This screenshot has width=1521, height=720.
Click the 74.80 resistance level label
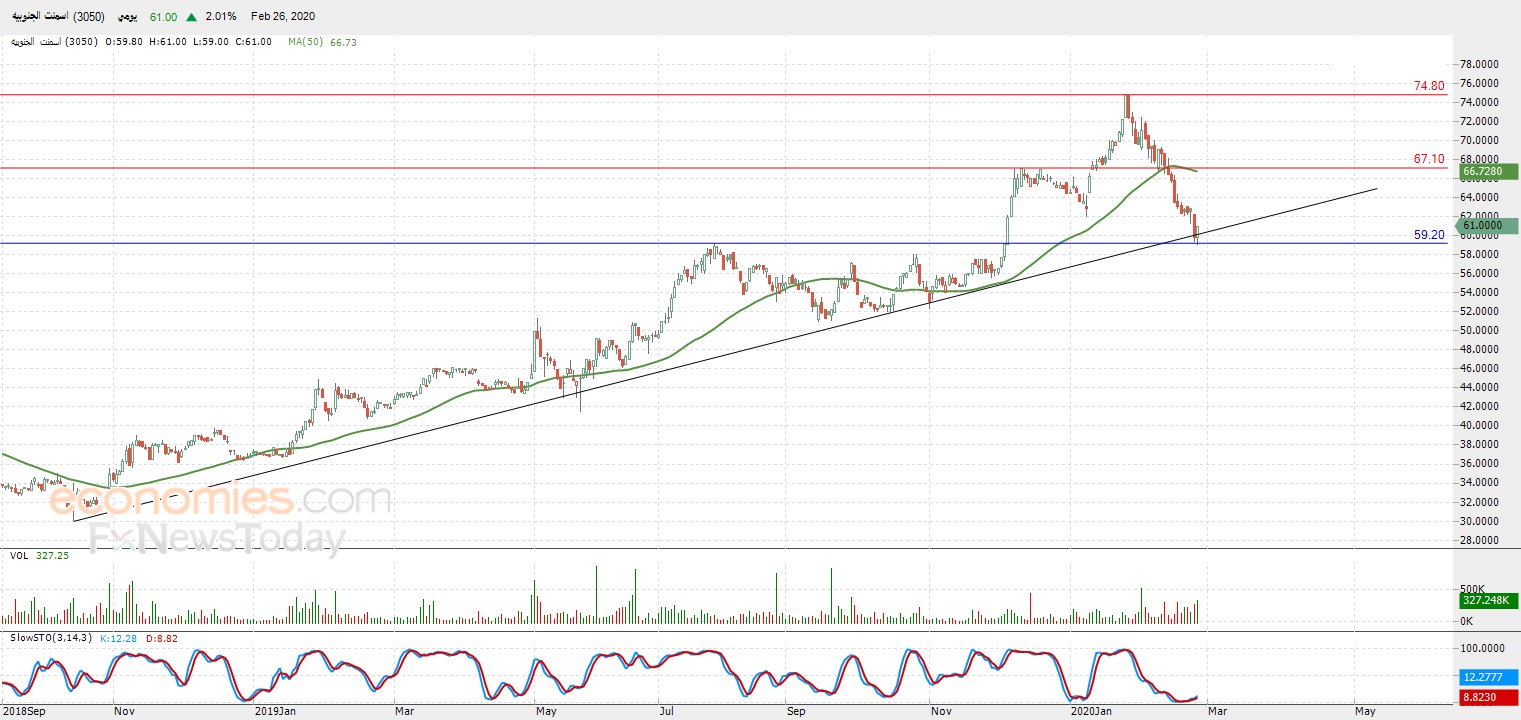pos(1429,86)
